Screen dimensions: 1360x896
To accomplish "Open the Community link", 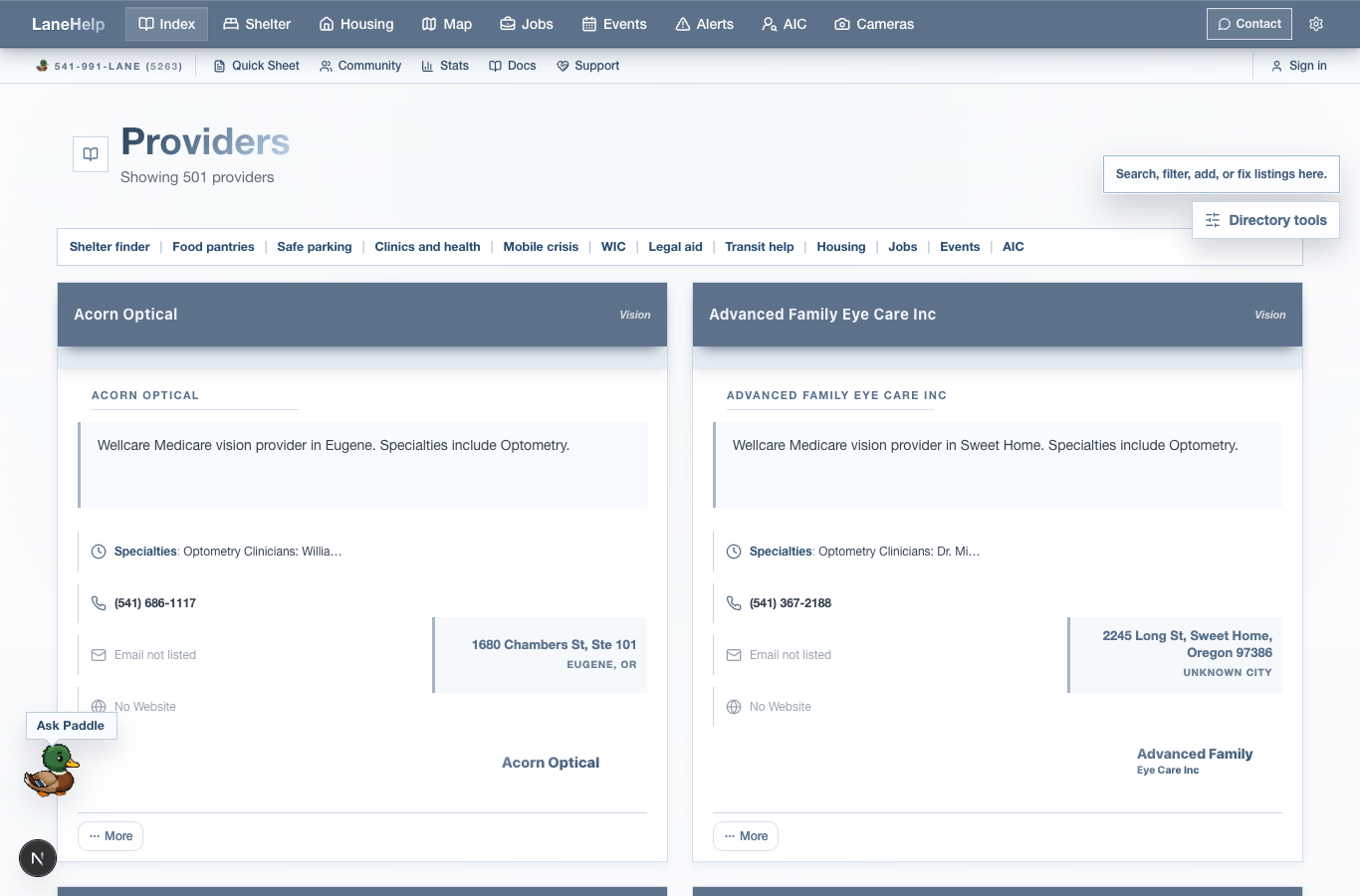I will (360, 66).
